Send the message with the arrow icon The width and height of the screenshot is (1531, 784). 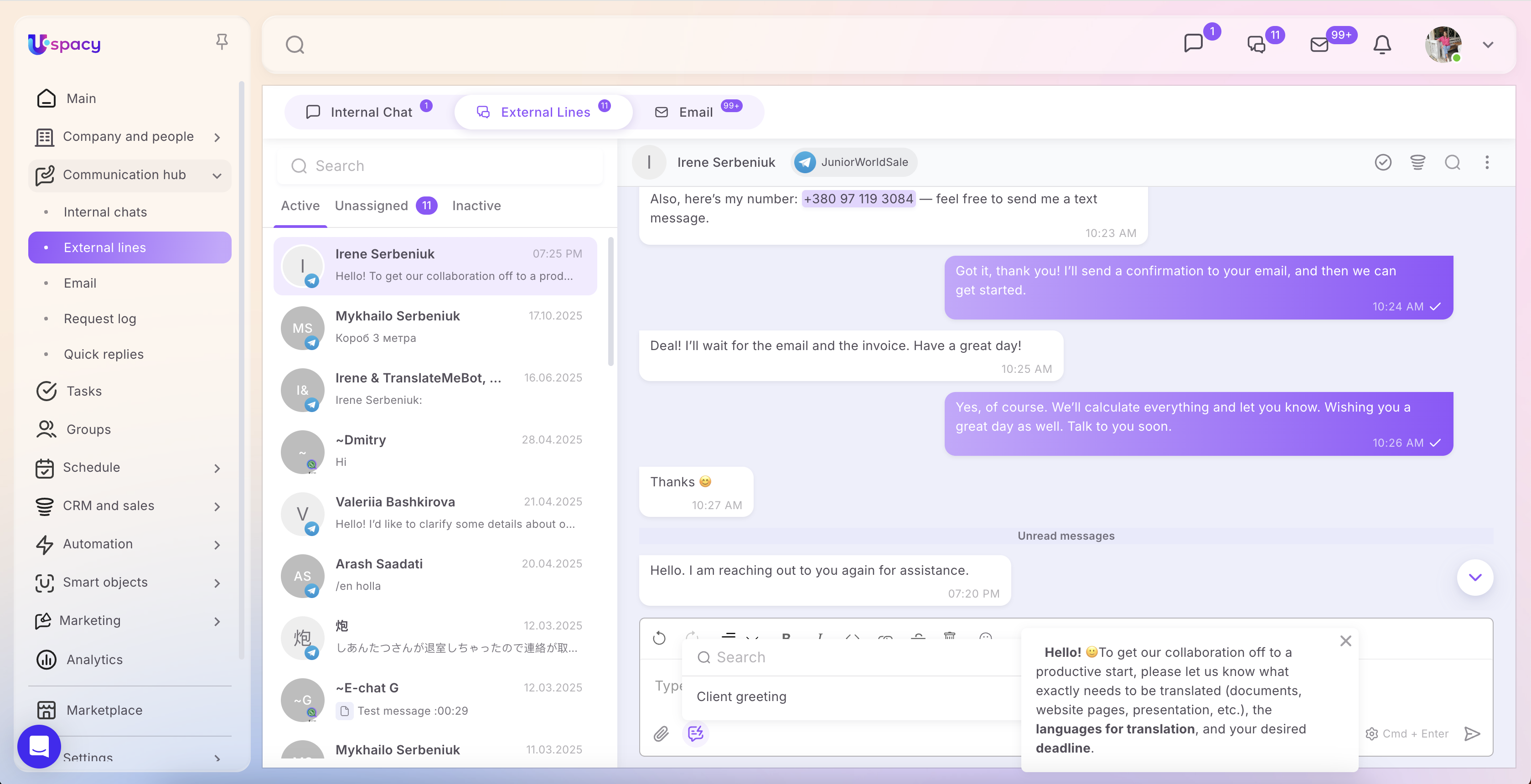(x=1472, y=733)
